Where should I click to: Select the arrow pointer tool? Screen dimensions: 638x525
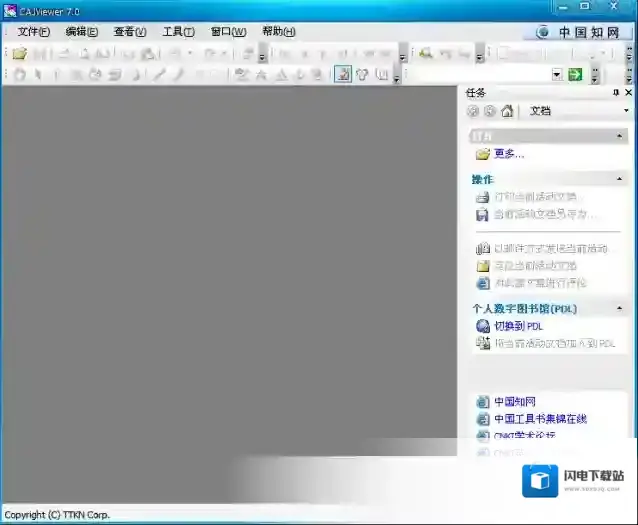coord(38,74)
